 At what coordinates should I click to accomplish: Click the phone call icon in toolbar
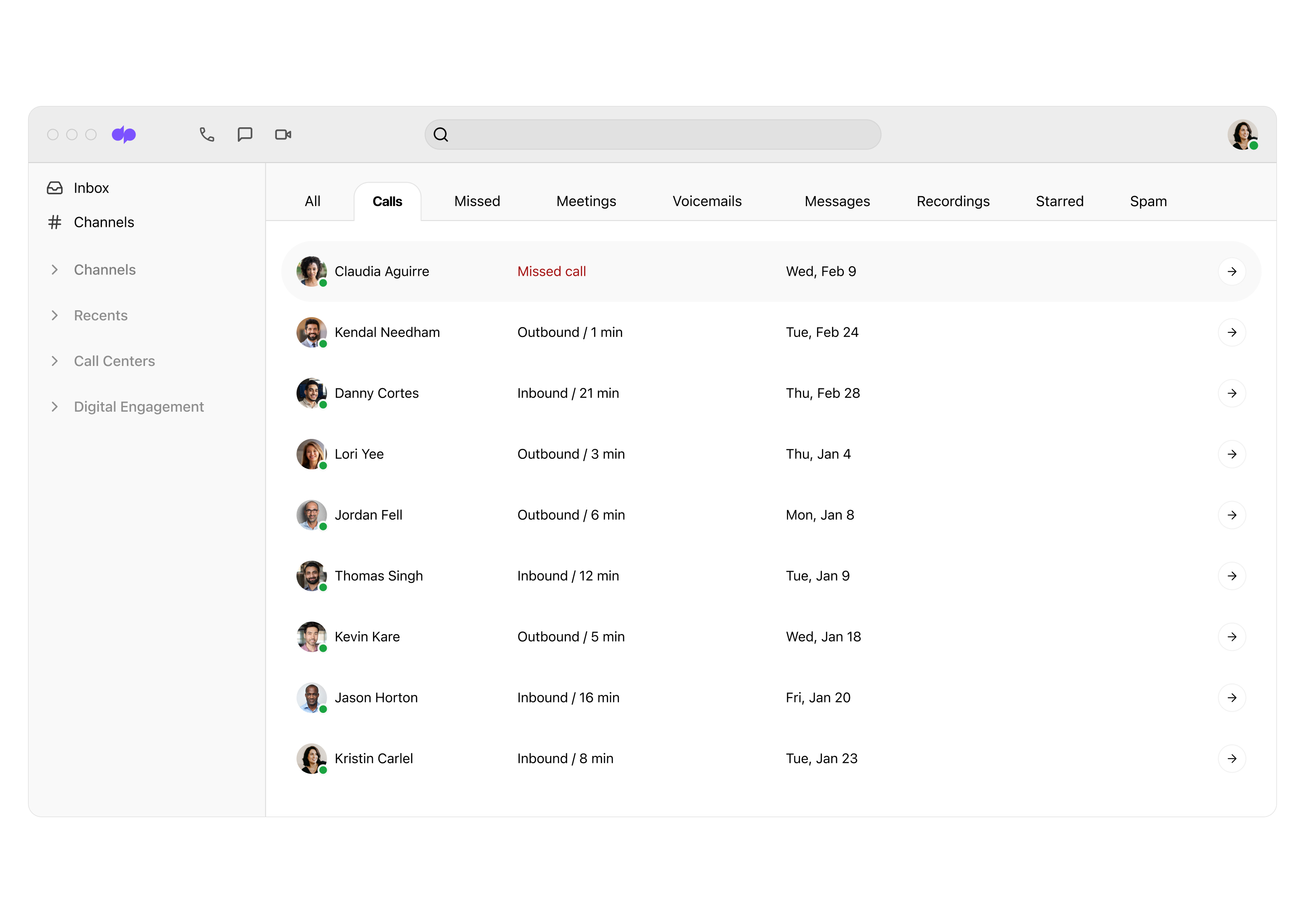pyautogui.click(x=207, y=135)
